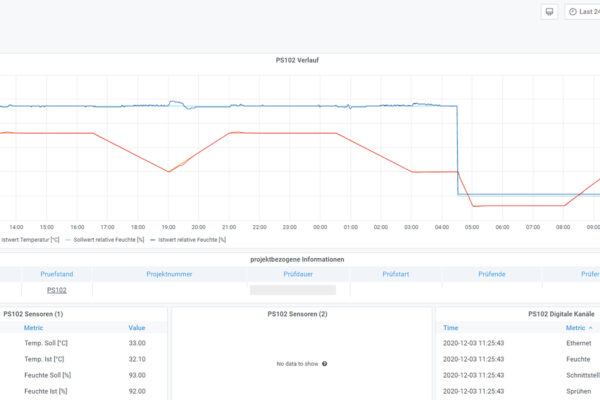Click sort arrow next to Digitale Kanäle Metric
The height and width of the screenshot is (400, 600).
(590, 328)
